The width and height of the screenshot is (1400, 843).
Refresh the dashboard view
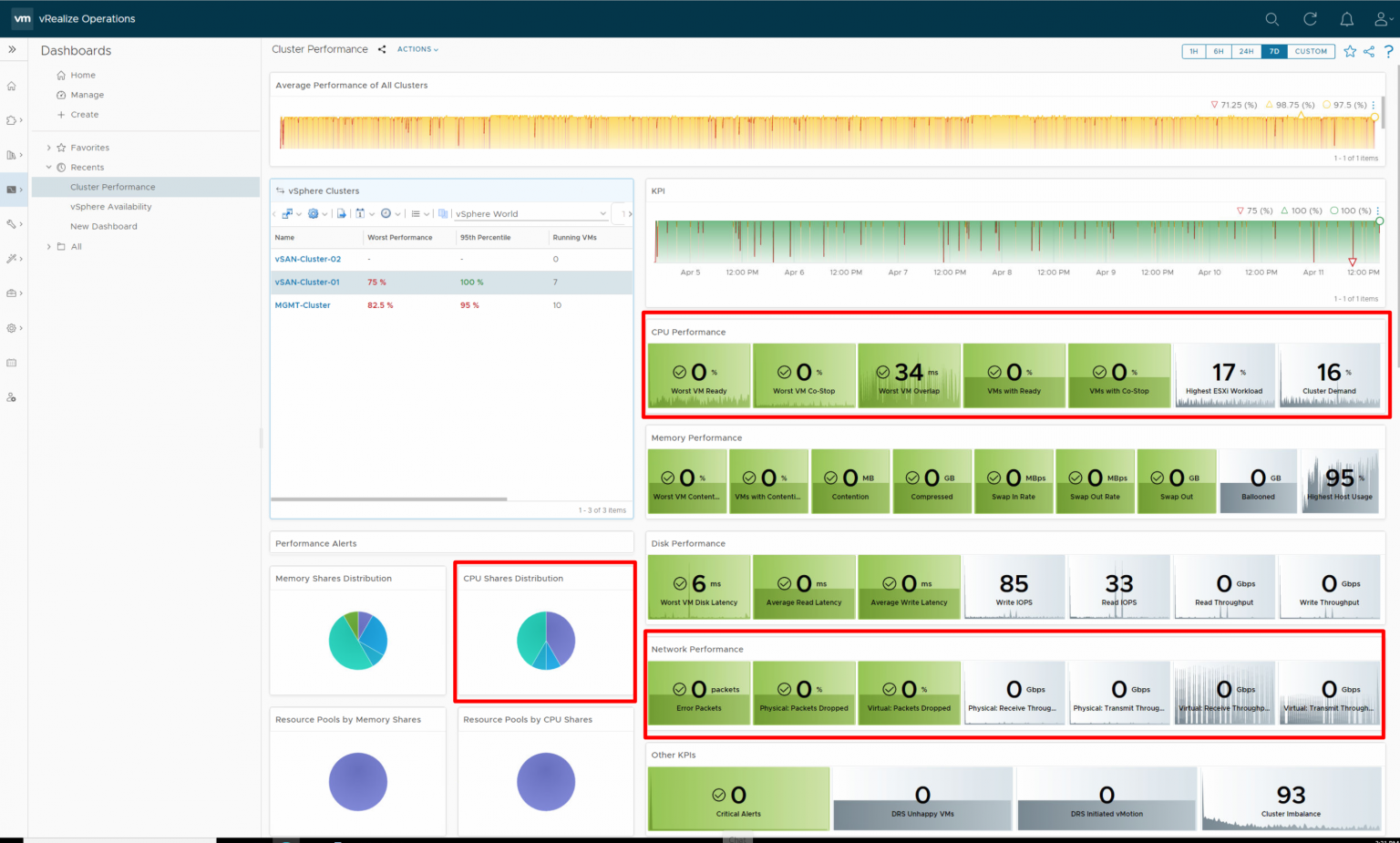coord(1310,18)
